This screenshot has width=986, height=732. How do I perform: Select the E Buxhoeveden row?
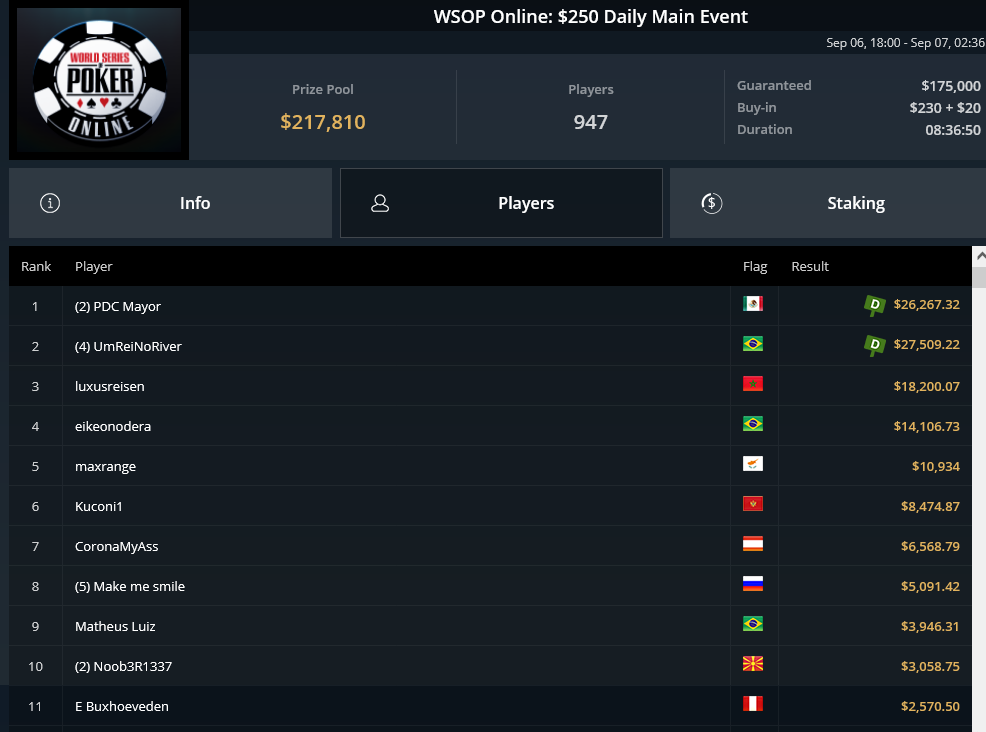(490, 706)
